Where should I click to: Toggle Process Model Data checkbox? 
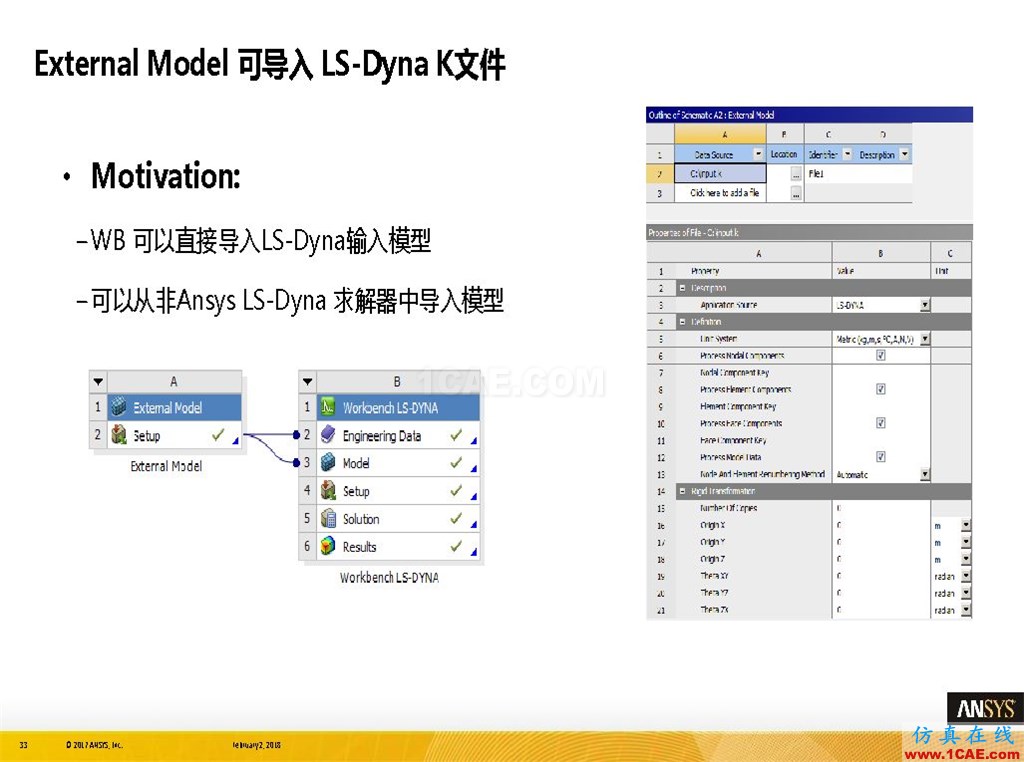[x=880, y=457]
